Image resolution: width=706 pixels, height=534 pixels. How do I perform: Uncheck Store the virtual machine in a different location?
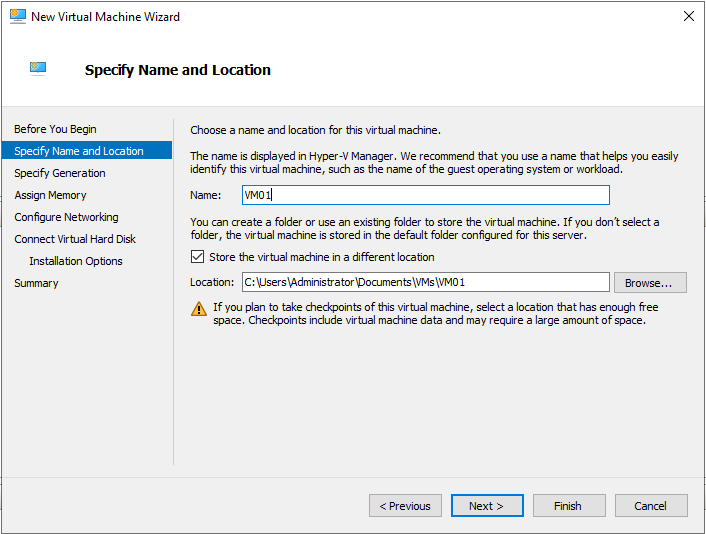[197, 257]
